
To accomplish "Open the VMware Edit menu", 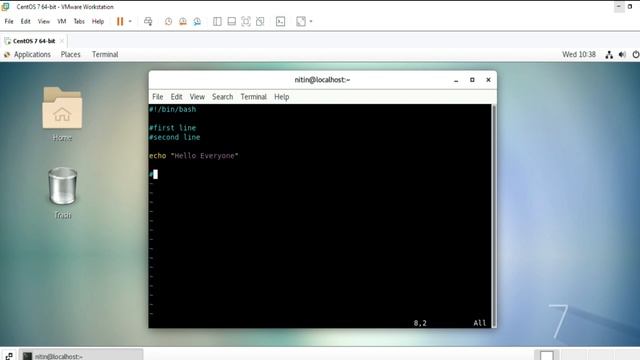I will [x=25, y=21].
